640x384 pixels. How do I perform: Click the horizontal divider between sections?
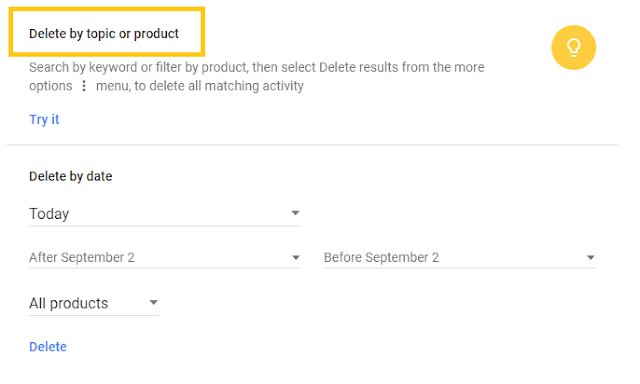(313, 144)
